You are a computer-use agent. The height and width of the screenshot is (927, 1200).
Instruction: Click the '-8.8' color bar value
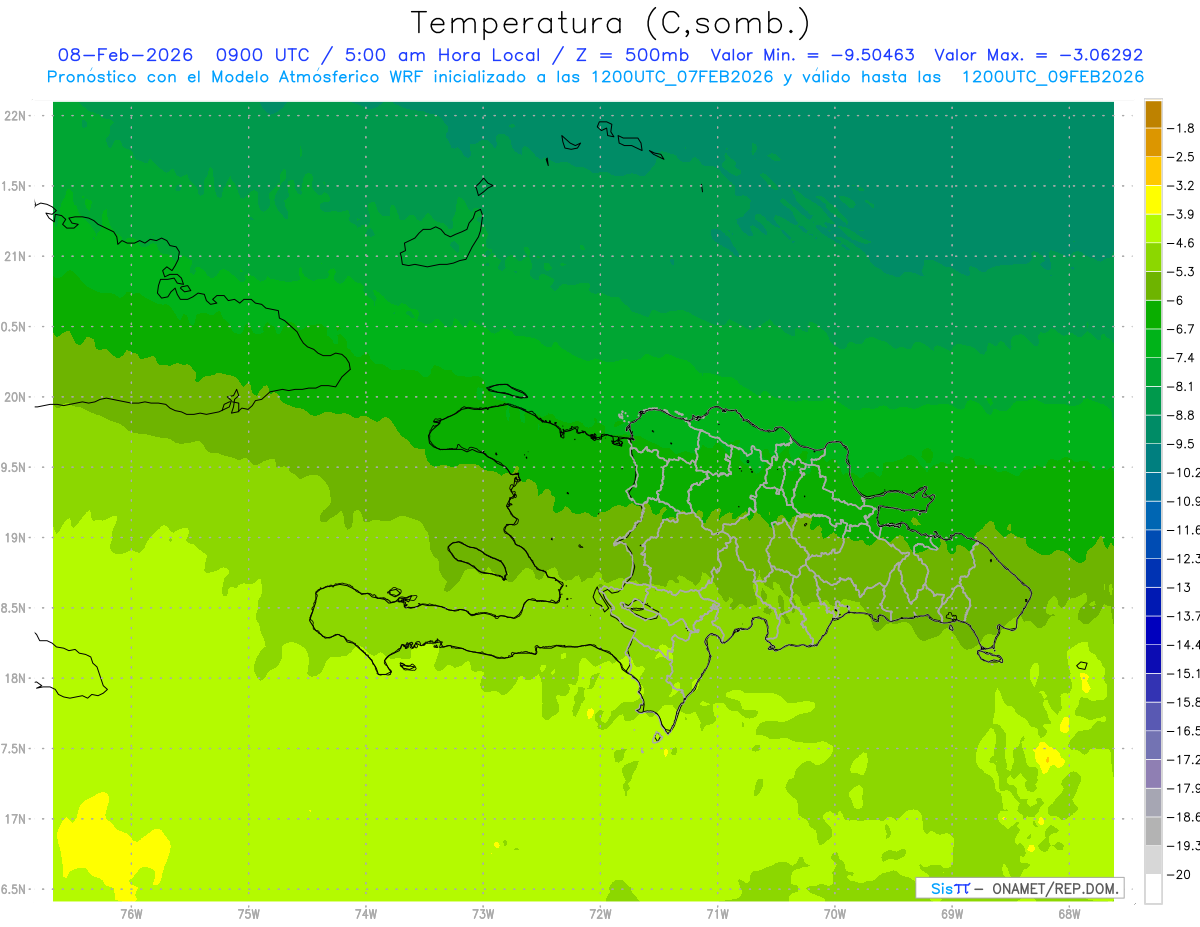(x=1181, y=415)
